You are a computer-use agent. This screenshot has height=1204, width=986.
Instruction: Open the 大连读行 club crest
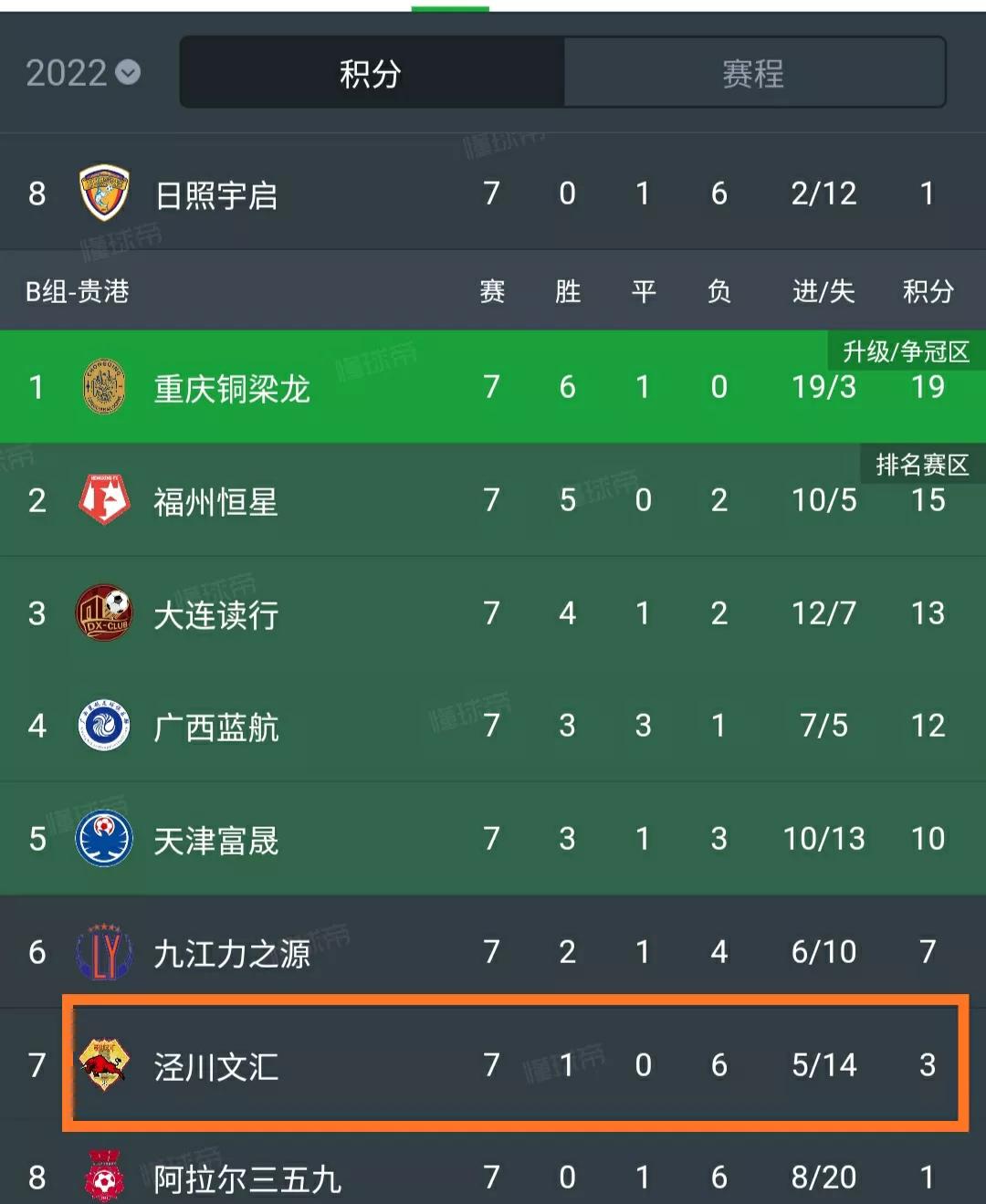(x=103, y=613)
